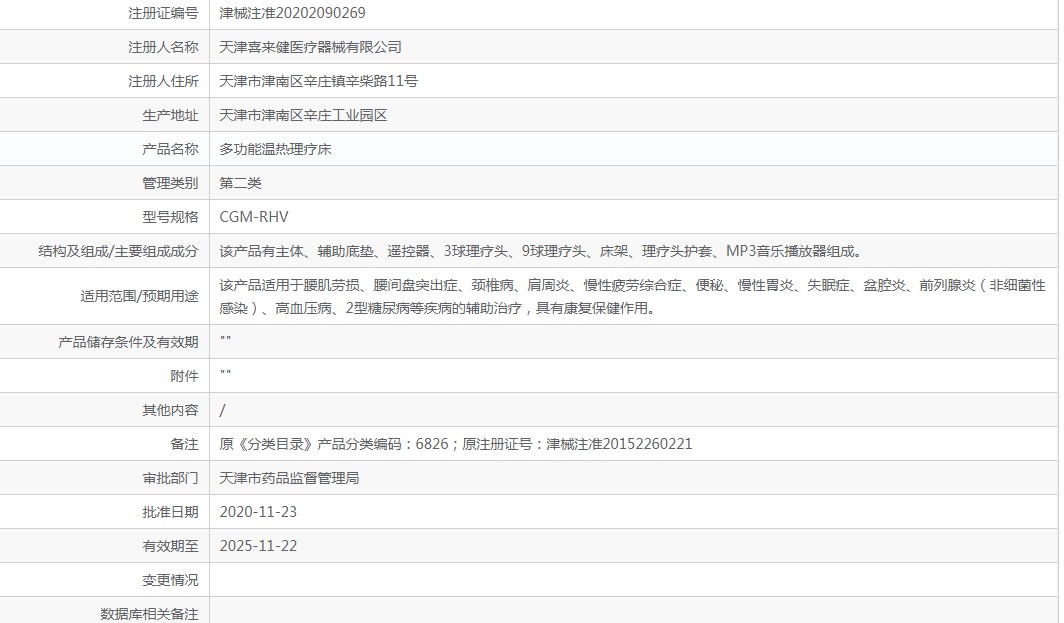Click the 变更情况 label
This screenshot has width=1064, height=623.
pyautogui.click(x=170, y=580)
